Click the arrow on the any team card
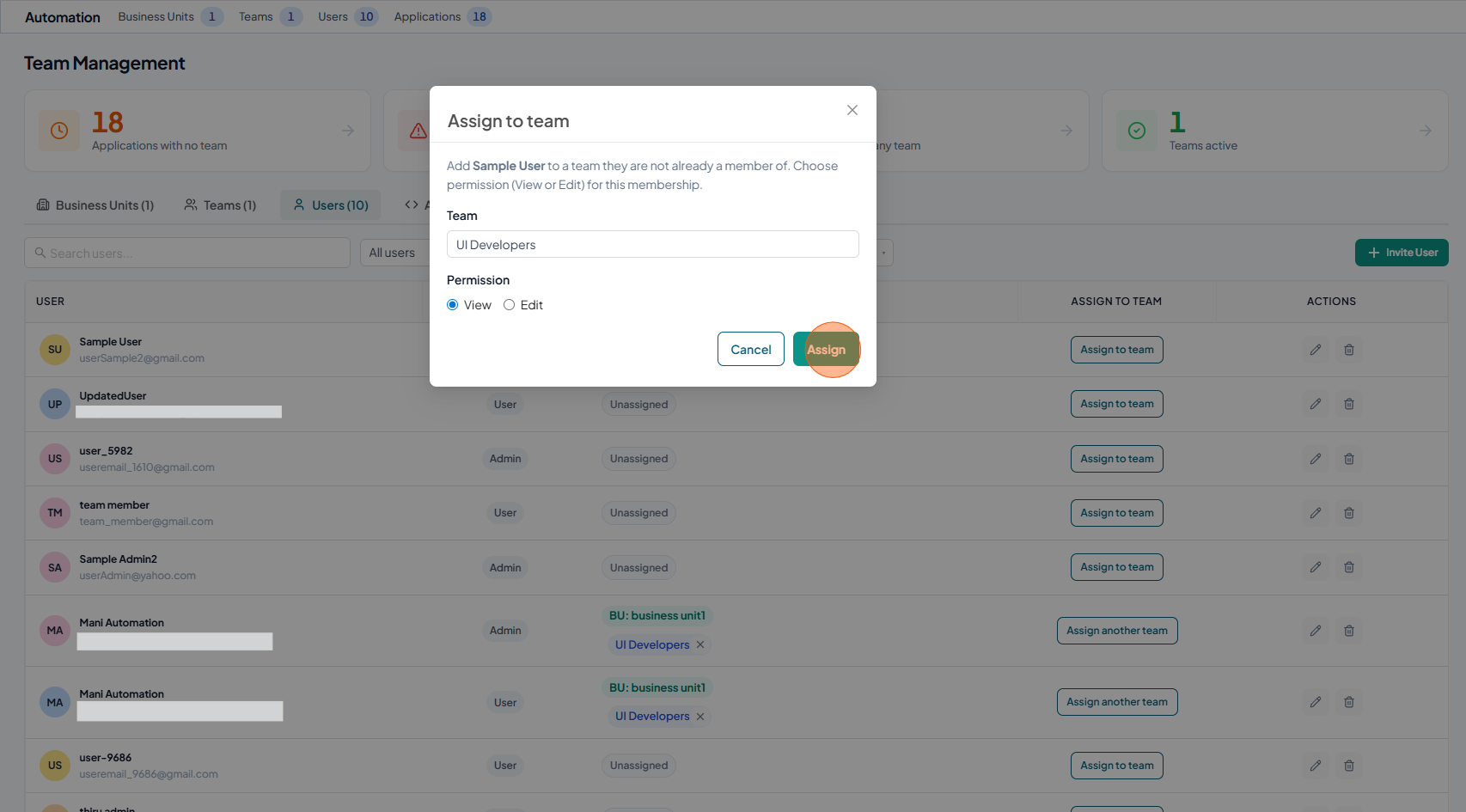This screenshot has width=1466, height=812. [x=1066, y=131]
